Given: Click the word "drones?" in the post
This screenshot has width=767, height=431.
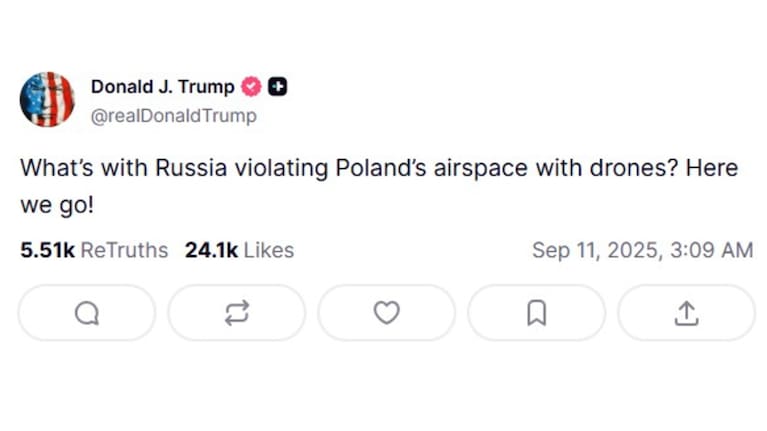Looking at the screenshot, I should click(629, 168).
